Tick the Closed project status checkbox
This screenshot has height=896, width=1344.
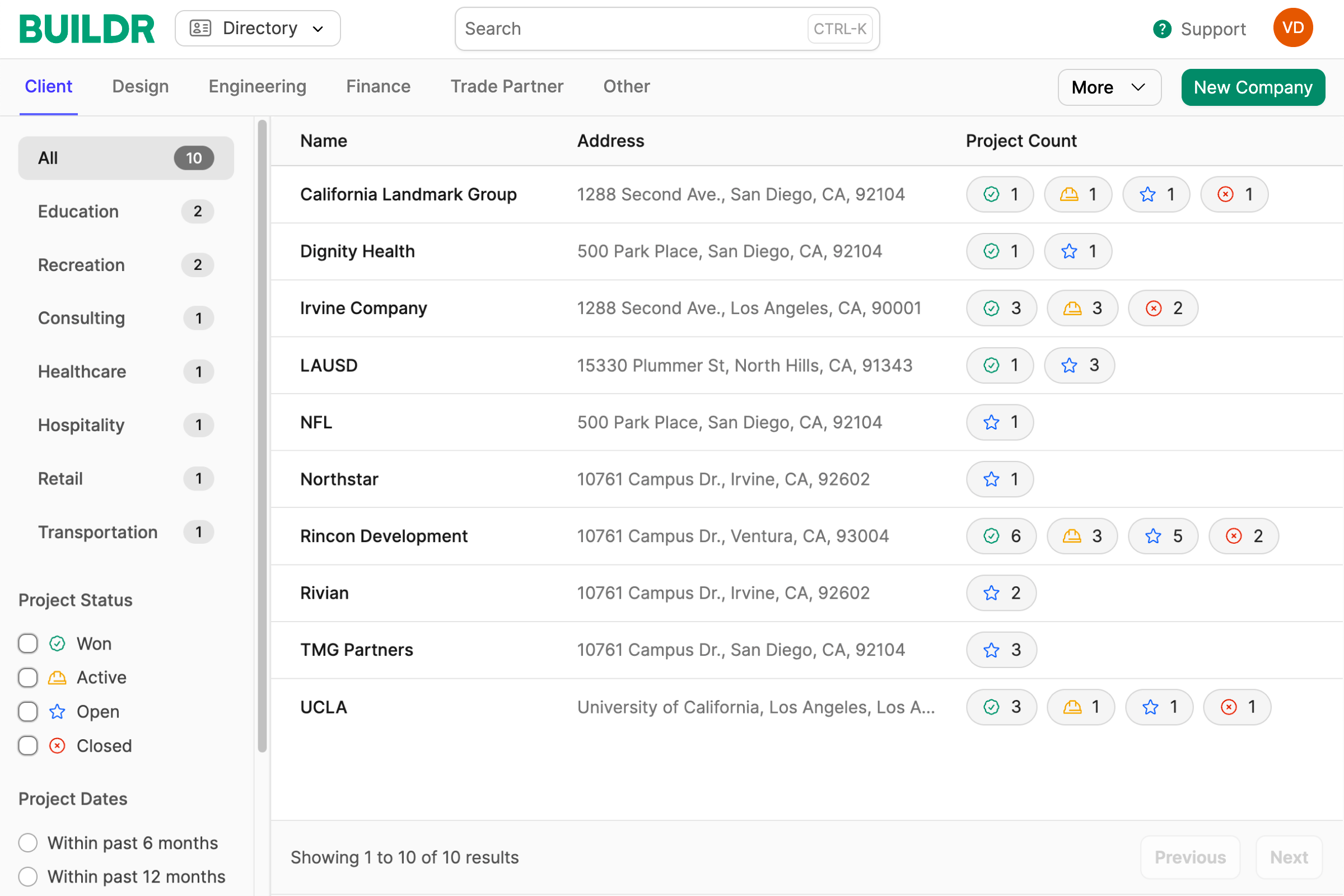[28, 746]
